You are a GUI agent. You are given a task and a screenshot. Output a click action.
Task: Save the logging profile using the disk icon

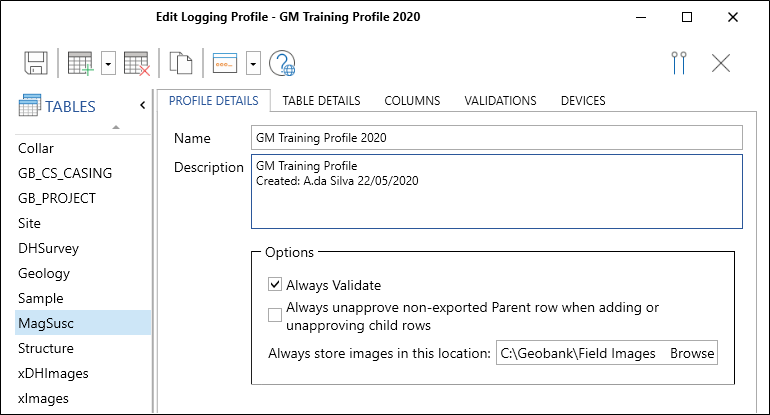(x=36, y=63)
